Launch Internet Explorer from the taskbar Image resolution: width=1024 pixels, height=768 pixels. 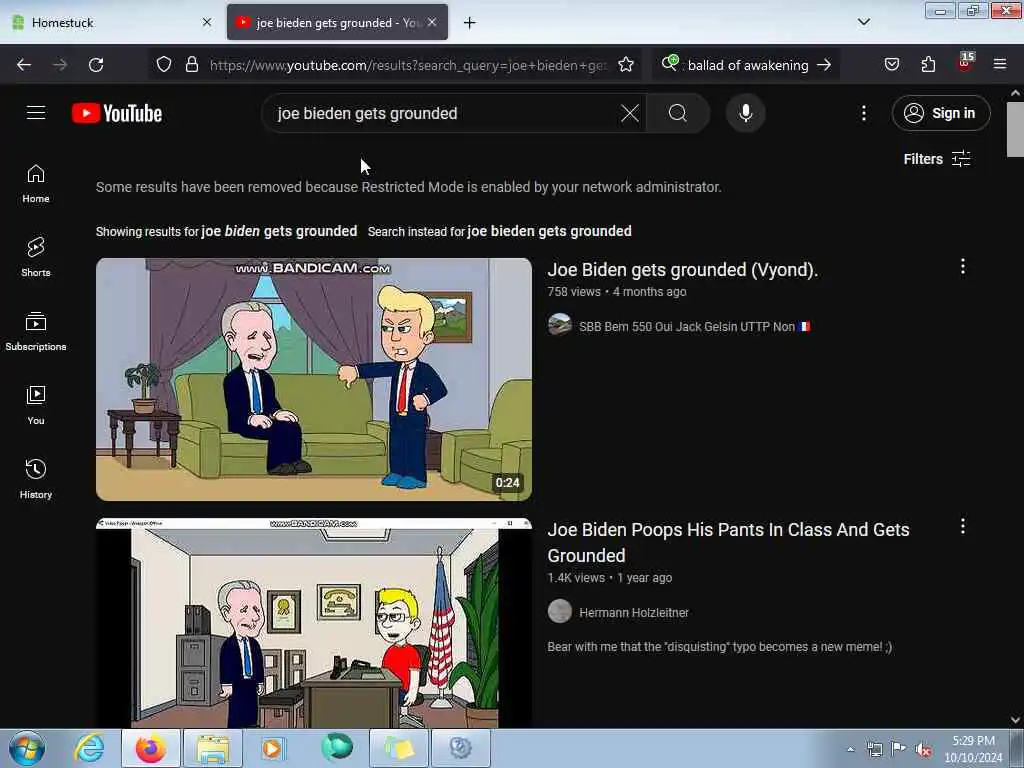click(89, 748)
